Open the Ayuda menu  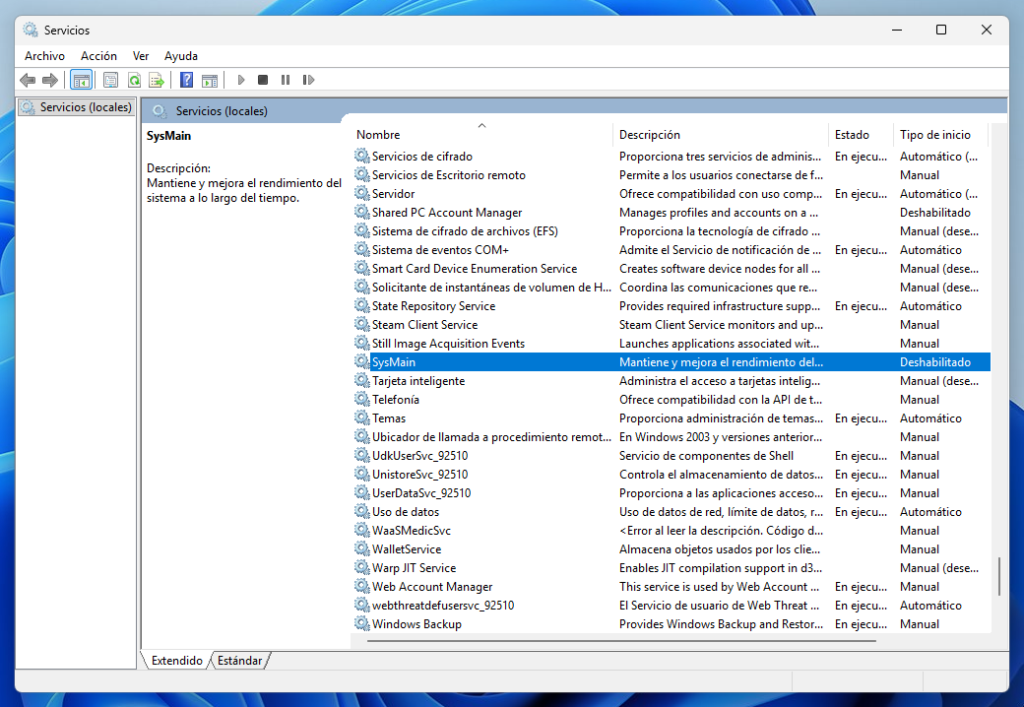[x=181, y=56]
